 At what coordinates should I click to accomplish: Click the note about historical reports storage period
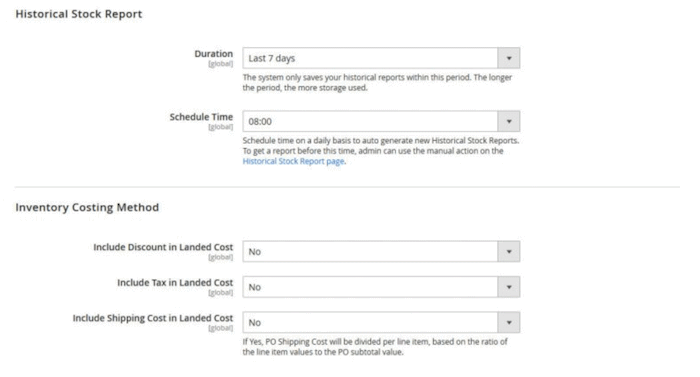(377, 83)
